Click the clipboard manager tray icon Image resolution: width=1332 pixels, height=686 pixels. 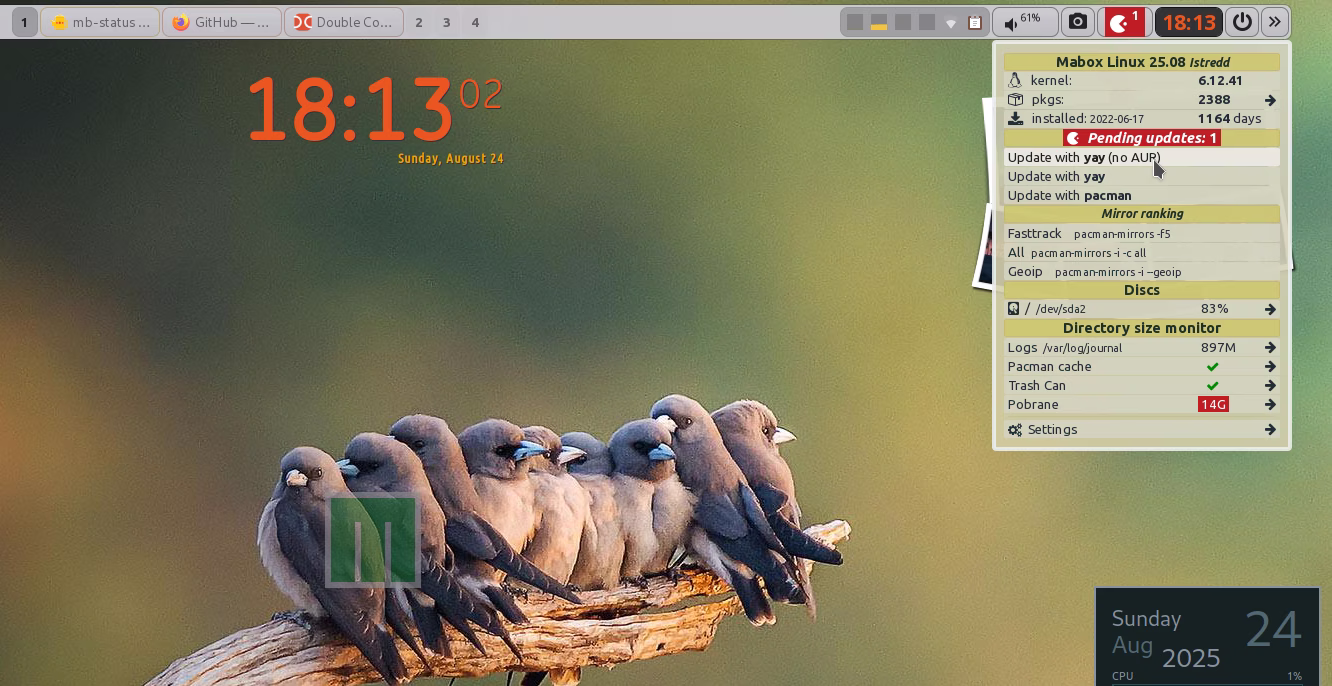tap(974, 22)
